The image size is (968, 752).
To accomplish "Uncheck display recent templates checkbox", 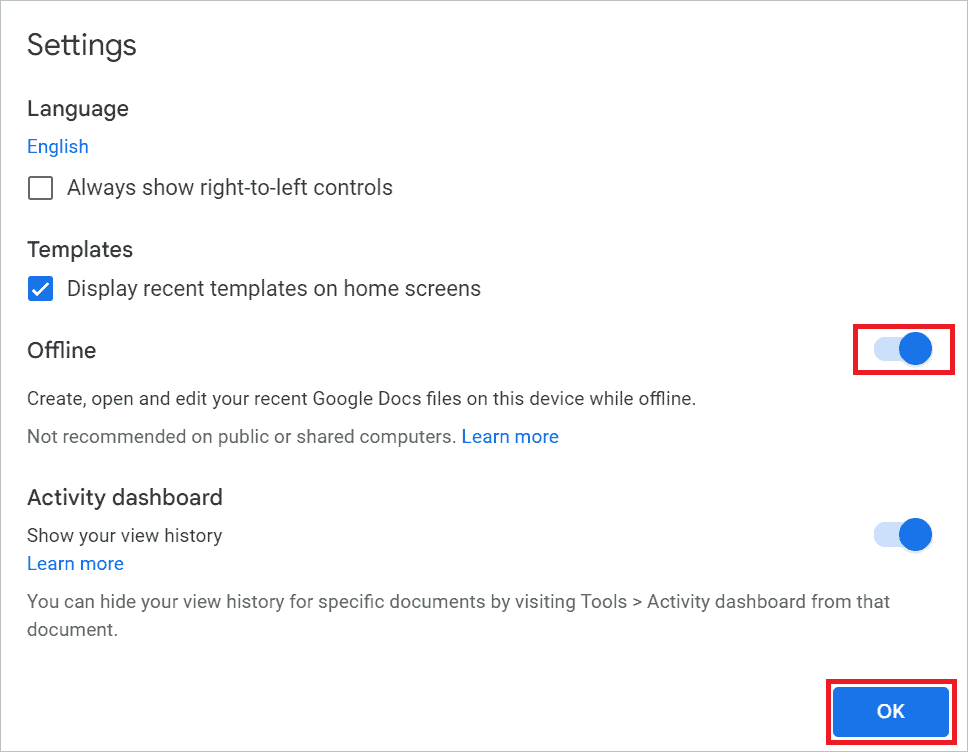I will click(x=40, y=290).
